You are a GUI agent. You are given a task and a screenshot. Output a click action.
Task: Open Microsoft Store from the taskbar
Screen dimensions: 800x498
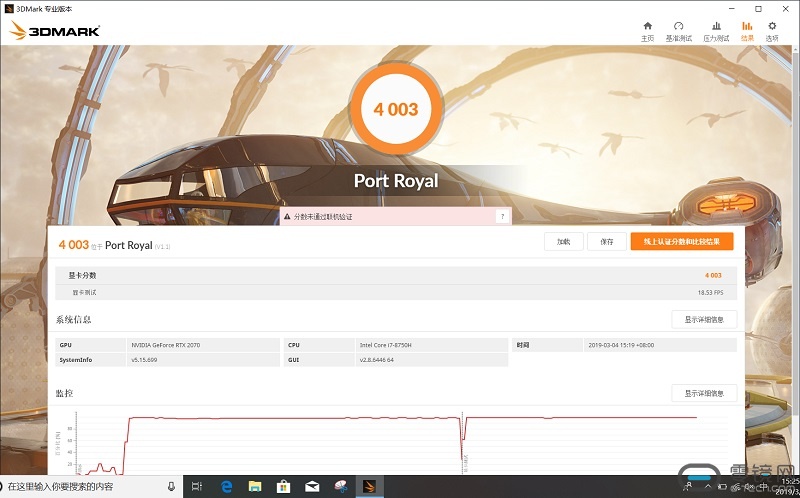(283, 487)
